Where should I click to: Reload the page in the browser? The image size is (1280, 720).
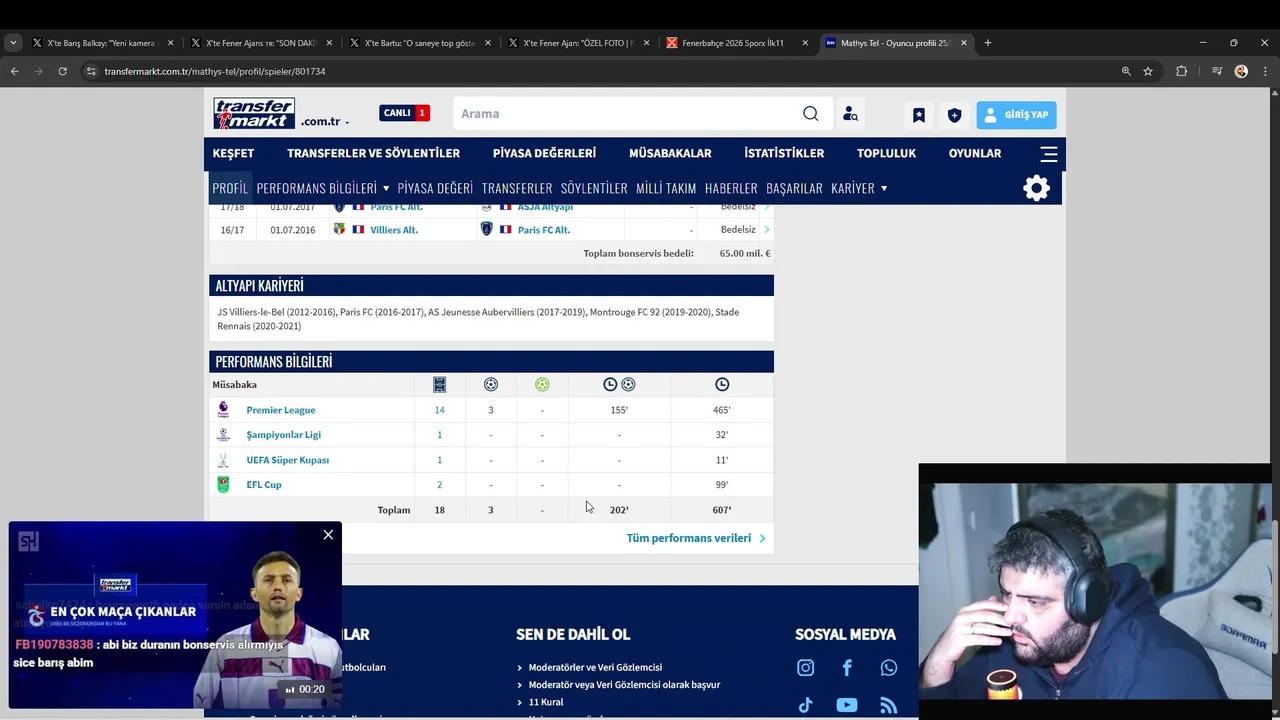62,71
